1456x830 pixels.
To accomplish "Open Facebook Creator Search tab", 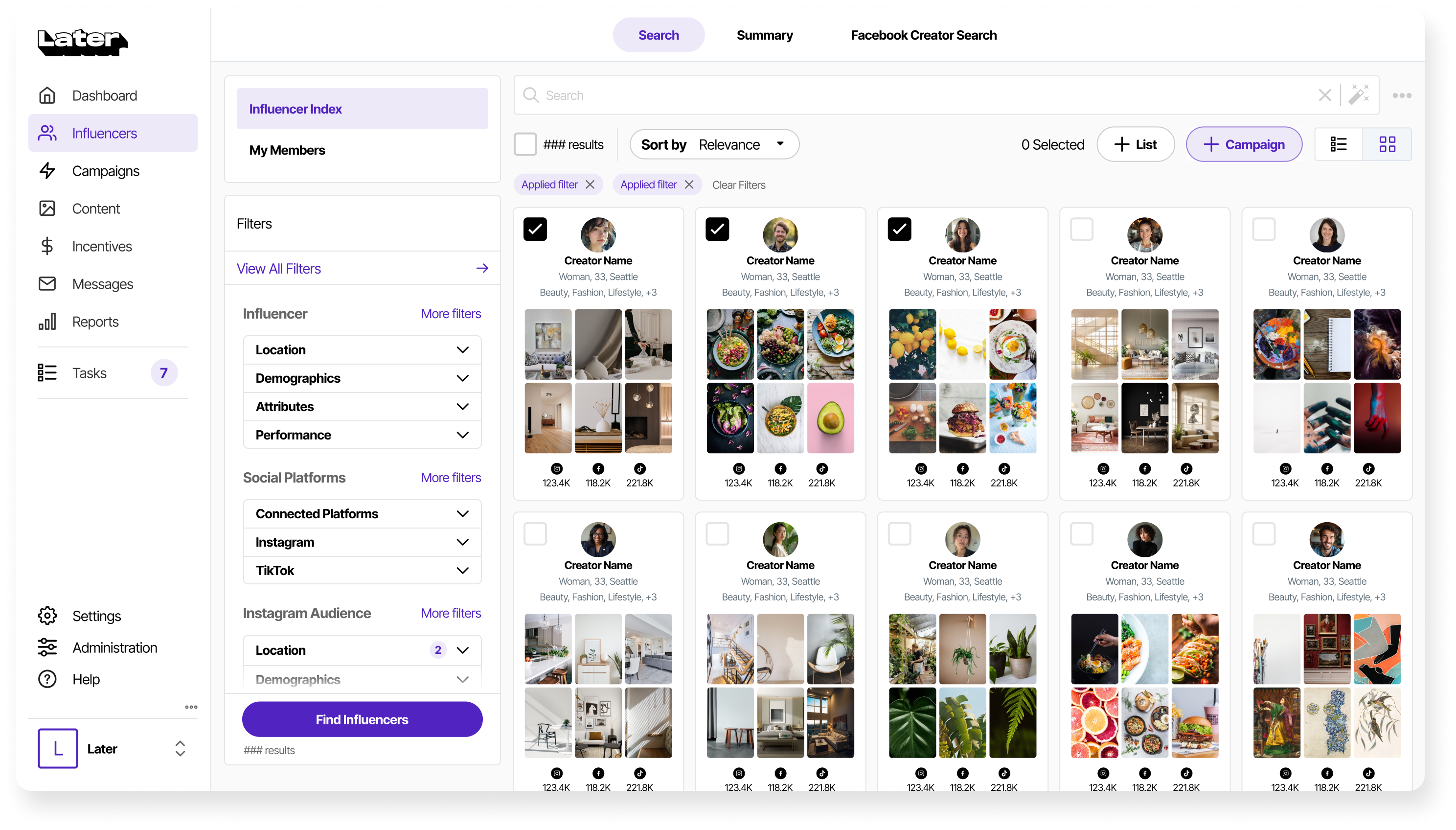I will click(x=923, y=35).
